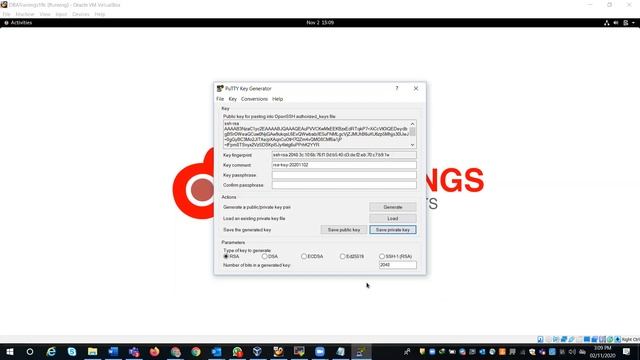Launch Internet Explorer from the taskbar
This screenshot has height=360, width=640.
point(51,351)
